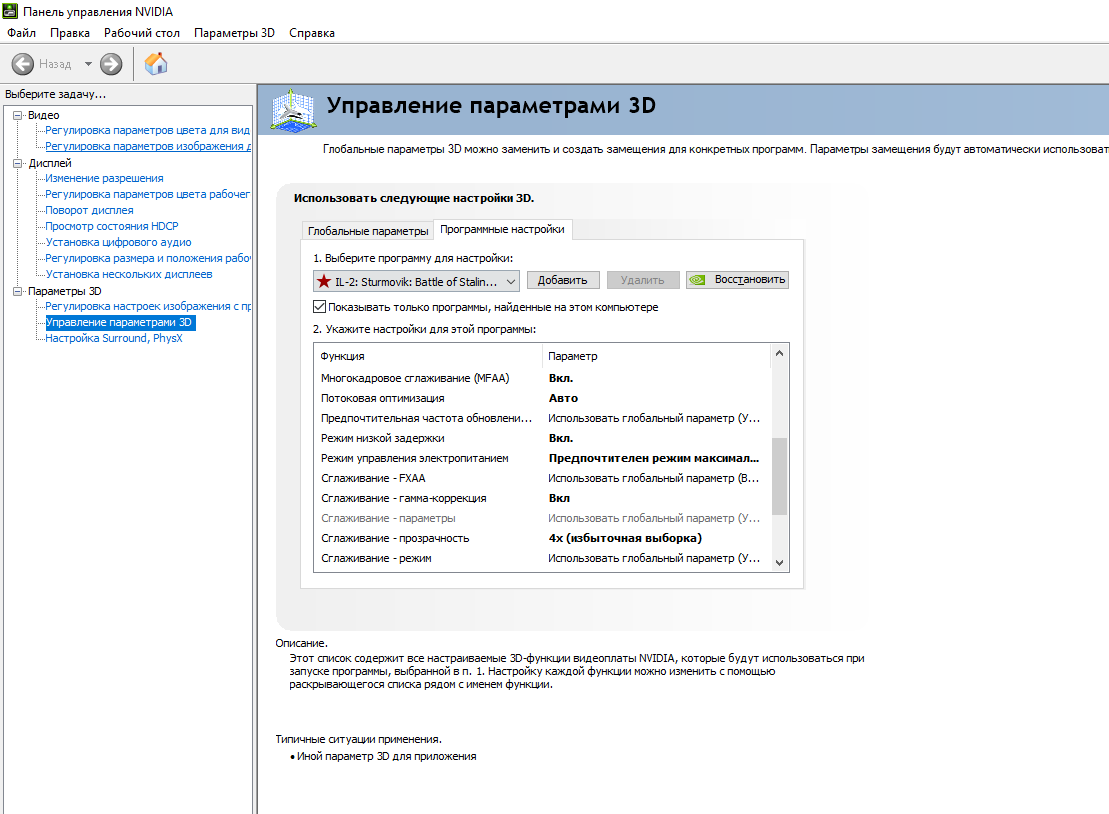This screenshot has height=814, width=1109.
Task: Click the 3D settings header icon
Action: coord(293,110)
